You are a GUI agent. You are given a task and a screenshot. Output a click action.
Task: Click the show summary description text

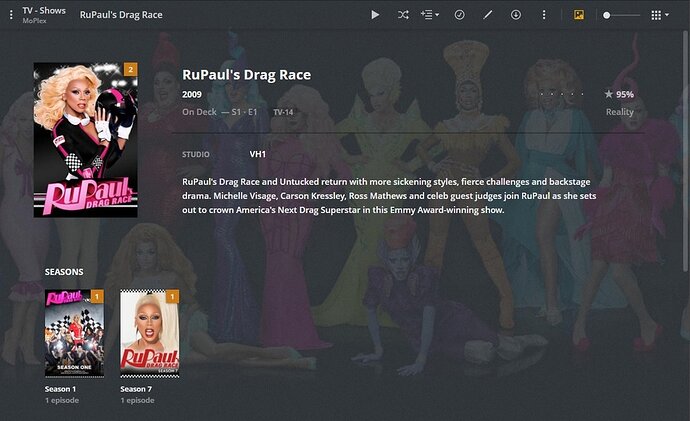pyautogui.click(x=389, y=196)
